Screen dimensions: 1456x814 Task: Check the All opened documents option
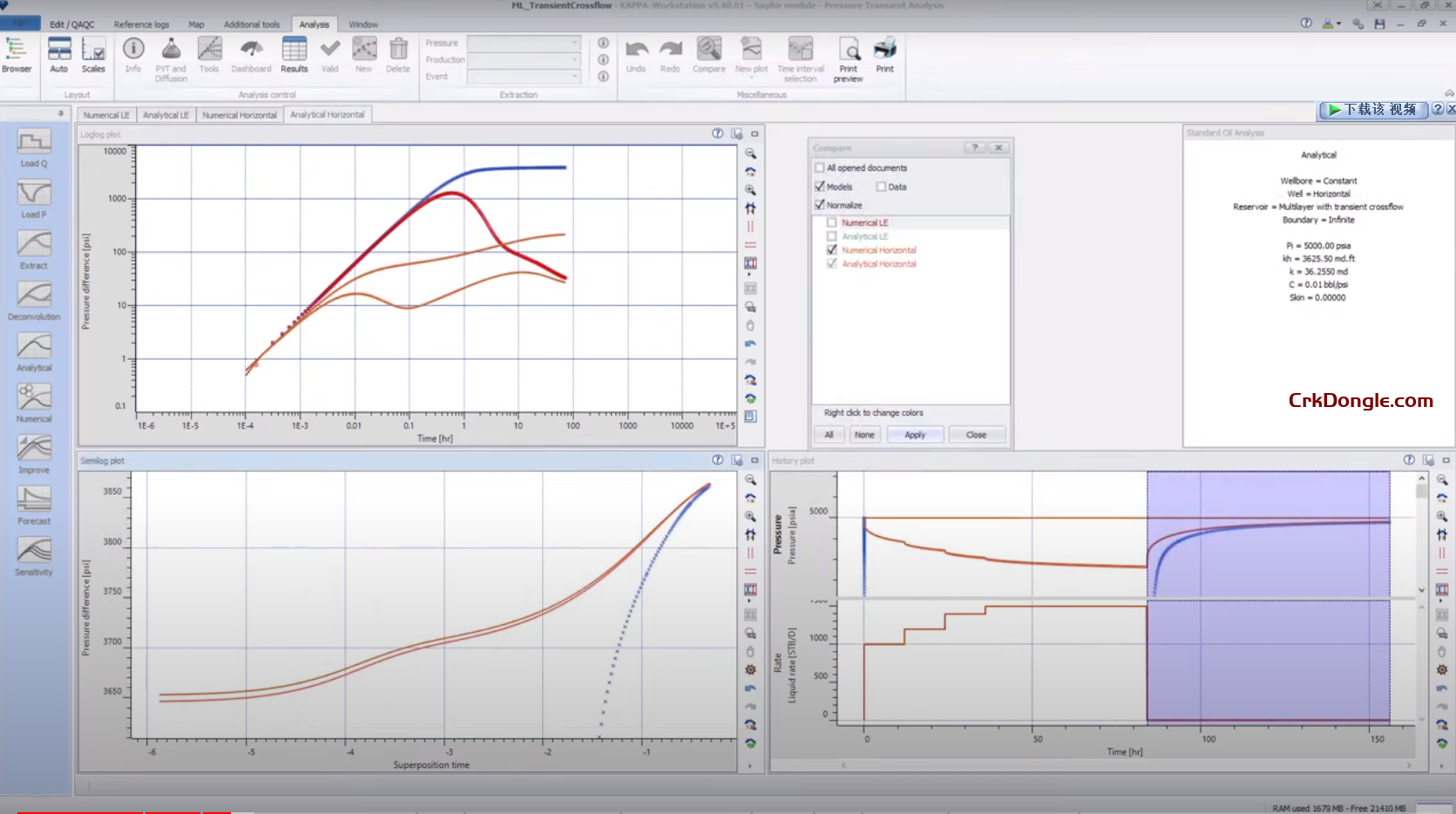[x=820, y=168]
